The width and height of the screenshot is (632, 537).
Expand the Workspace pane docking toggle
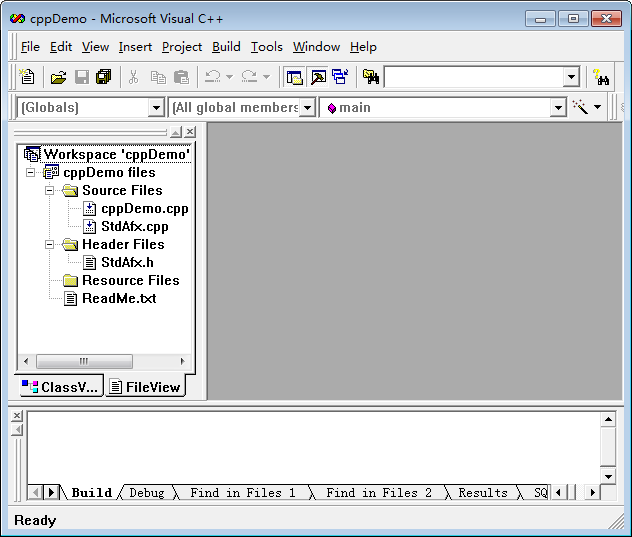[176, 132]
